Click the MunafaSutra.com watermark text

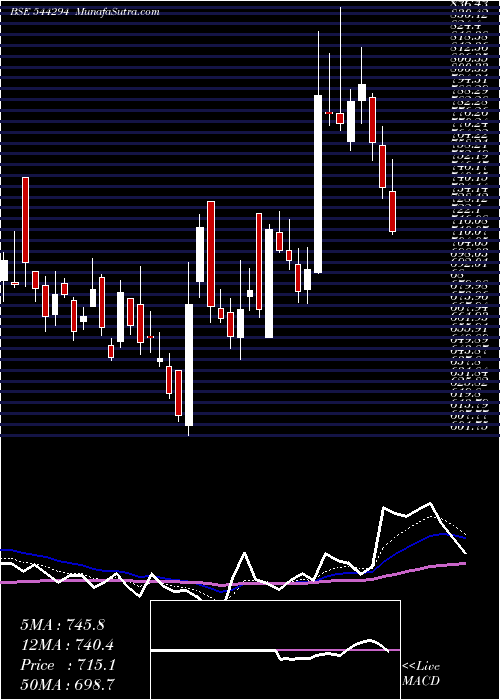point(118,12)
